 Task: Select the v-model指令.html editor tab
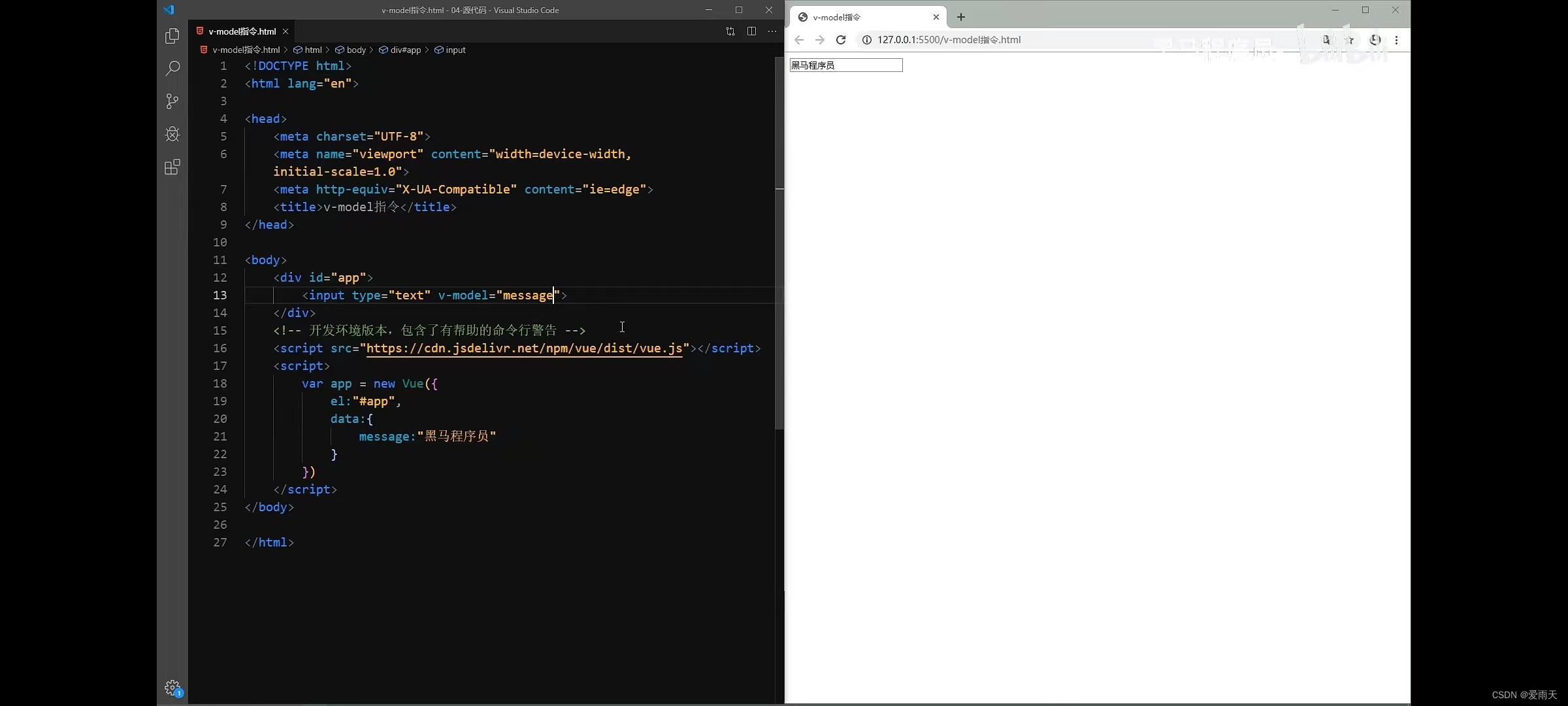(x=242, y=31)
